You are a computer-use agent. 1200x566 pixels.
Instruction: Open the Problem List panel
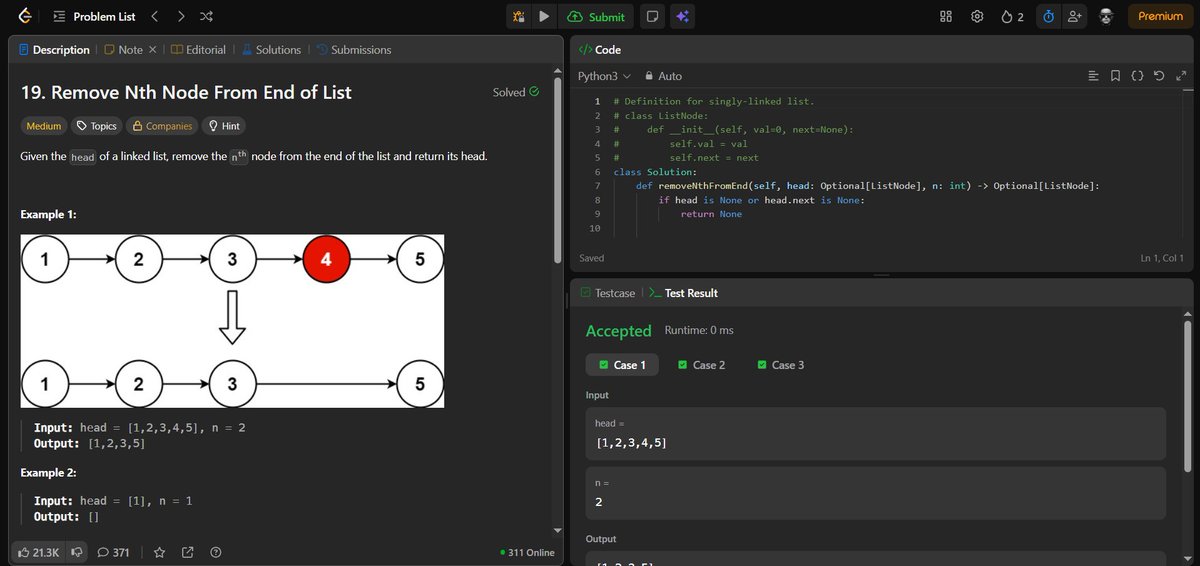[x=93, y=17]
